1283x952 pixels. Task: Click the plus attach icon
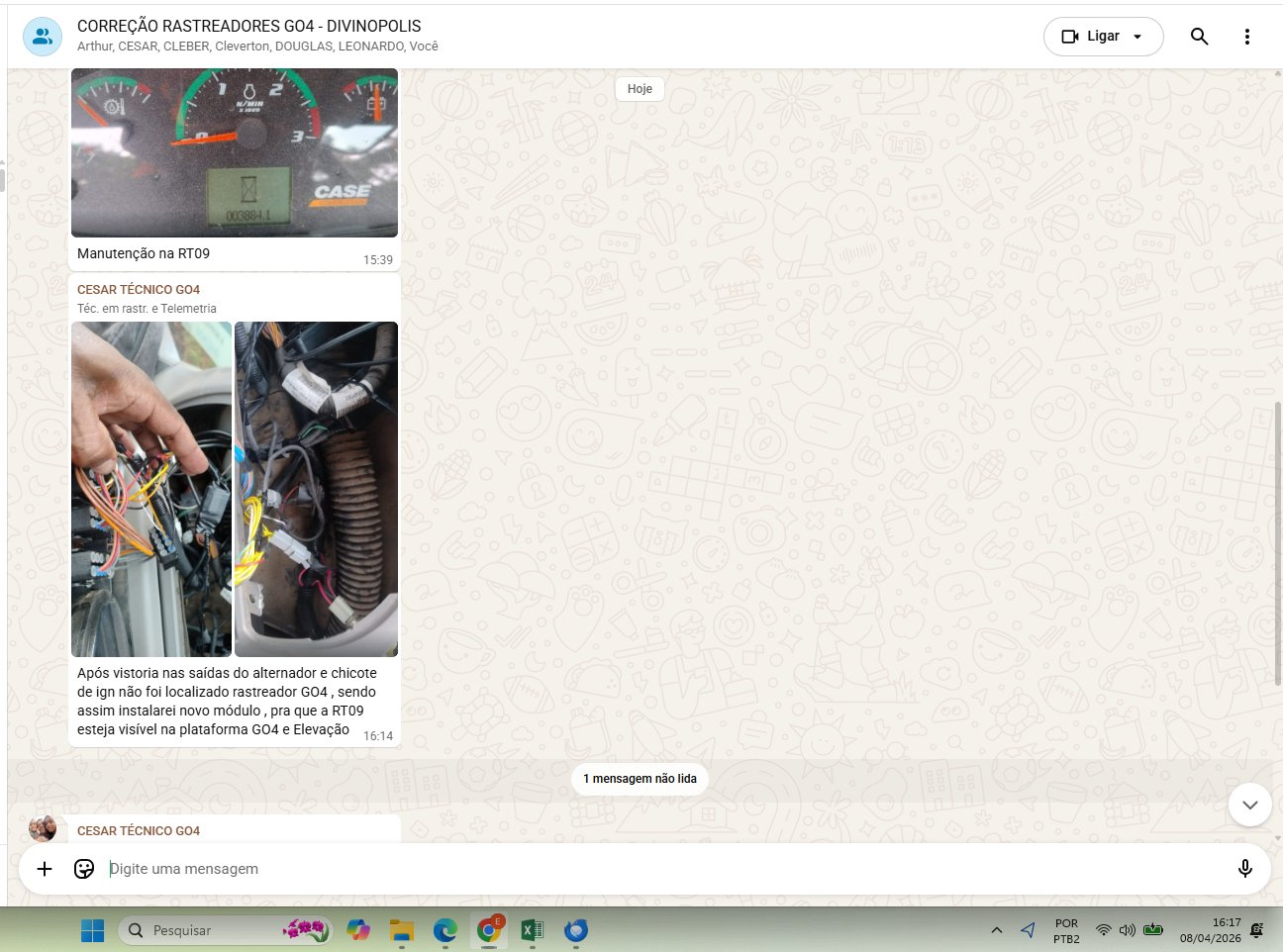pyautogui.click(x=45, y=869)
